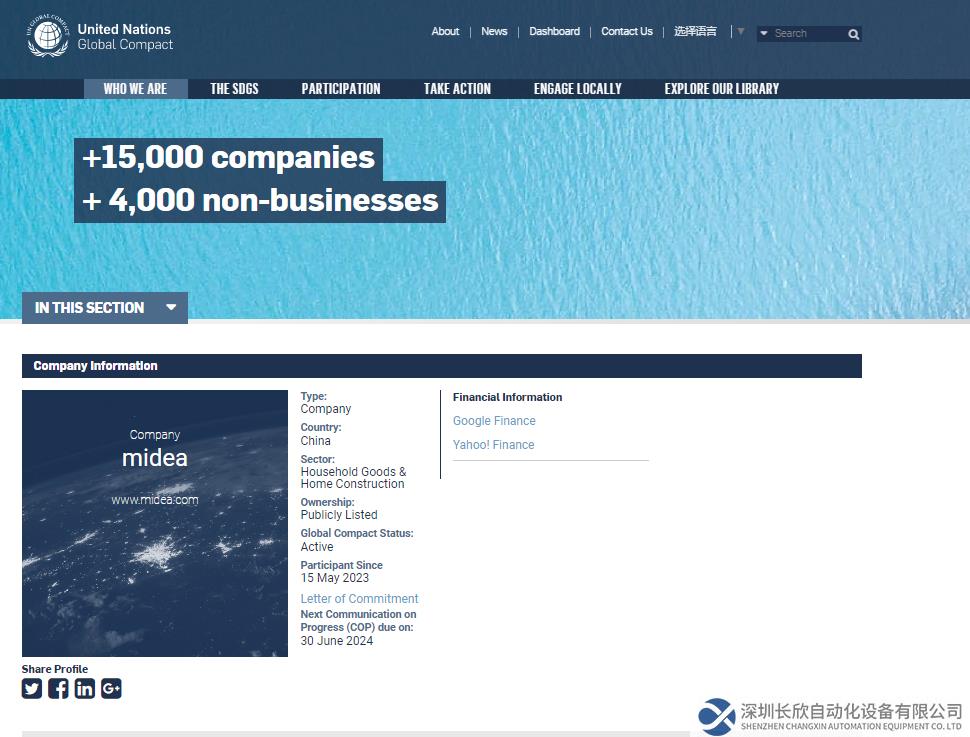The width and height of the screenshot is (970, 737).
Task: Click inside the Search input field
Action: (x=806, y=34)
